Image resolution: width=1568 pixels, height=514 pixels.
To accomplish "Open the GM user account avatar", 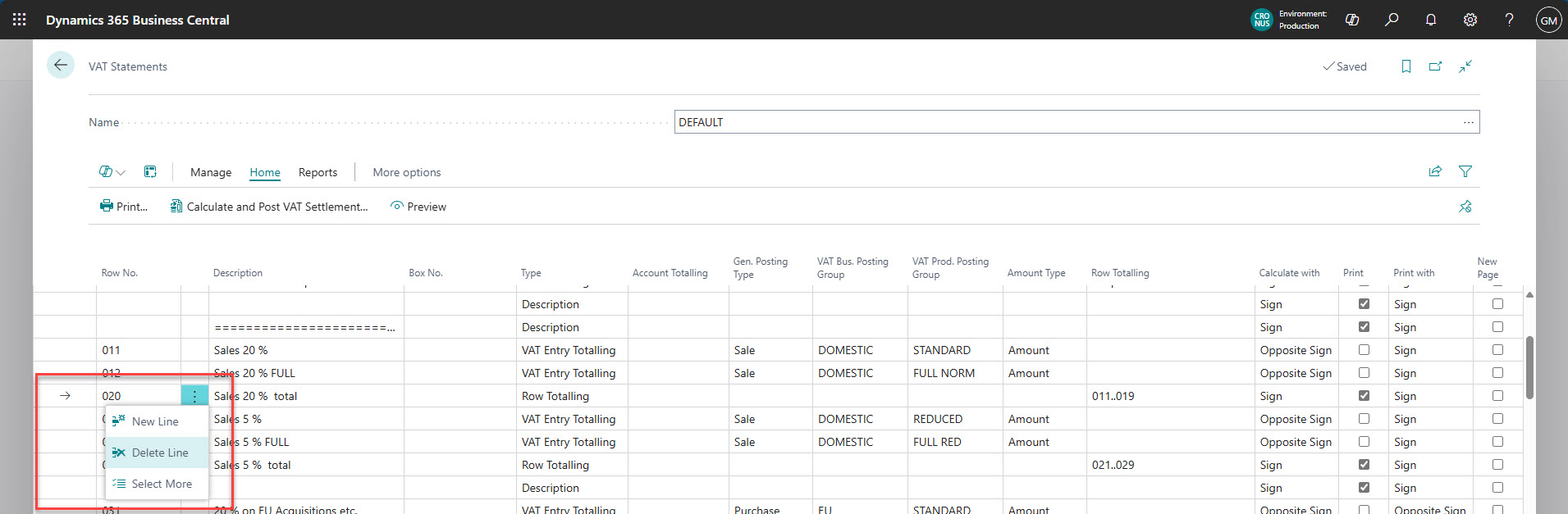I will click(1548, 20).
